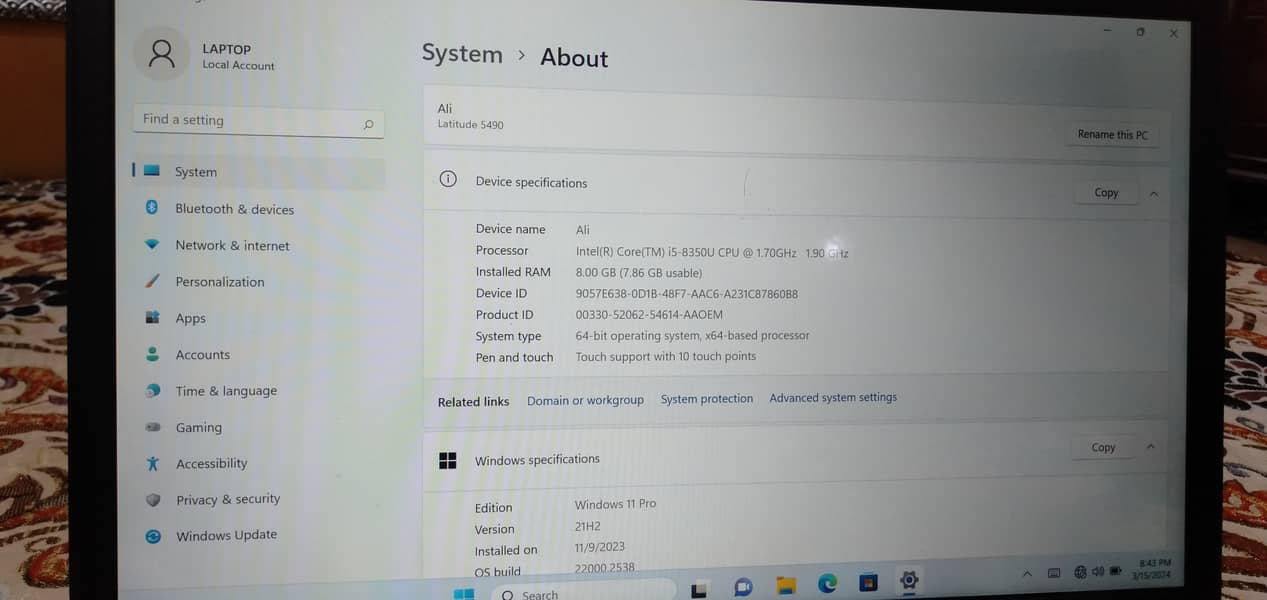Launch Microsoft Edge from taskbar
Viewport: 1267px width, 600px height.
tap(827, 583)
